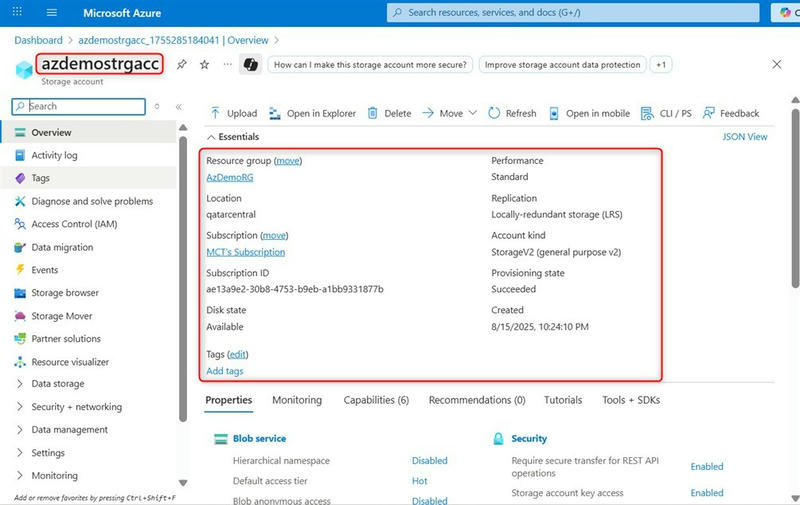Click the Delete trash button
Image resolution: width=800 pixels, height=505 pixels.
pos(389,113)
